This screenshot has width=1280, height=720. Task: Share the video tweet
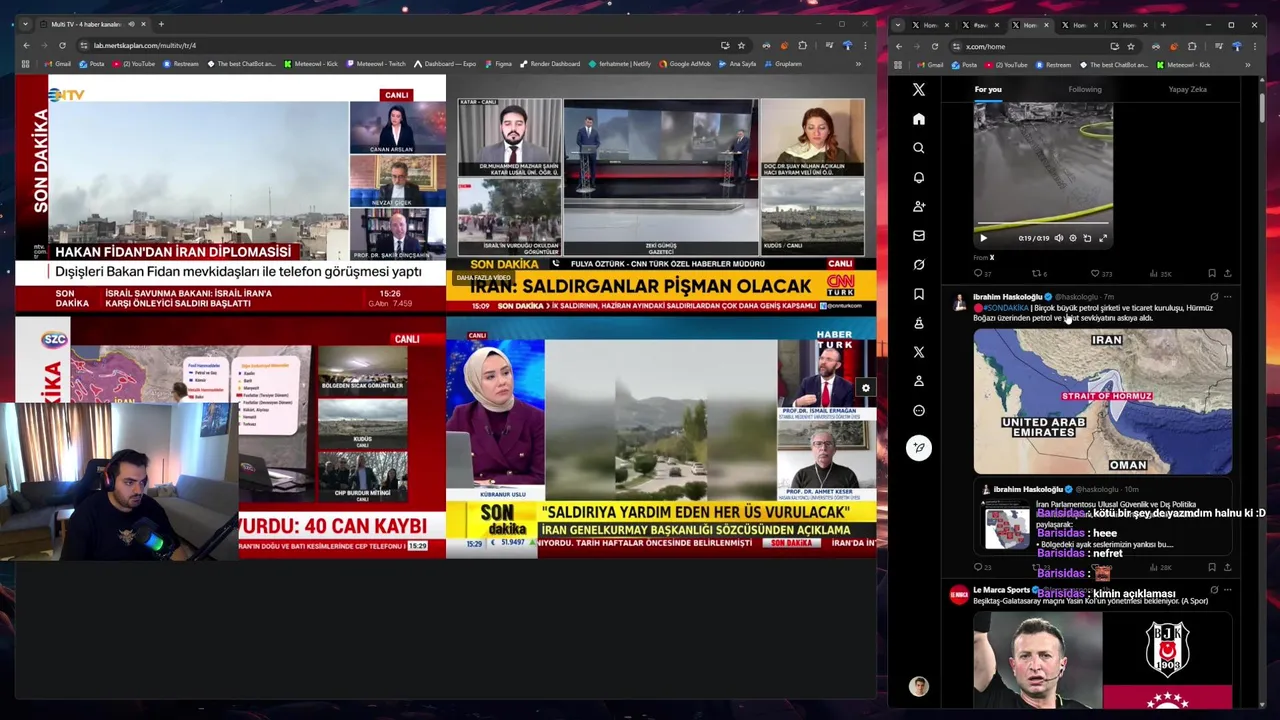pyautogui.click(x=1227, y=273)
